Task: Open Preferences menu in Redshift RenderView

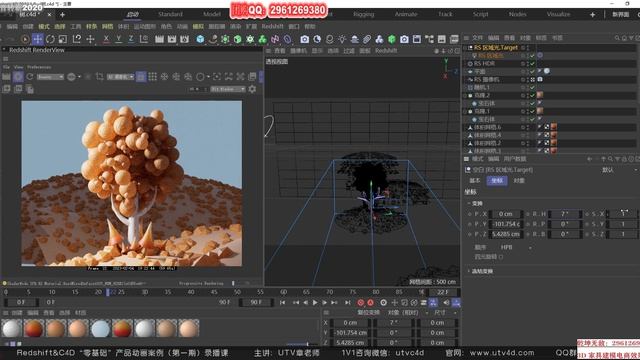Action: pyautogui.click(x=39, y=67)
